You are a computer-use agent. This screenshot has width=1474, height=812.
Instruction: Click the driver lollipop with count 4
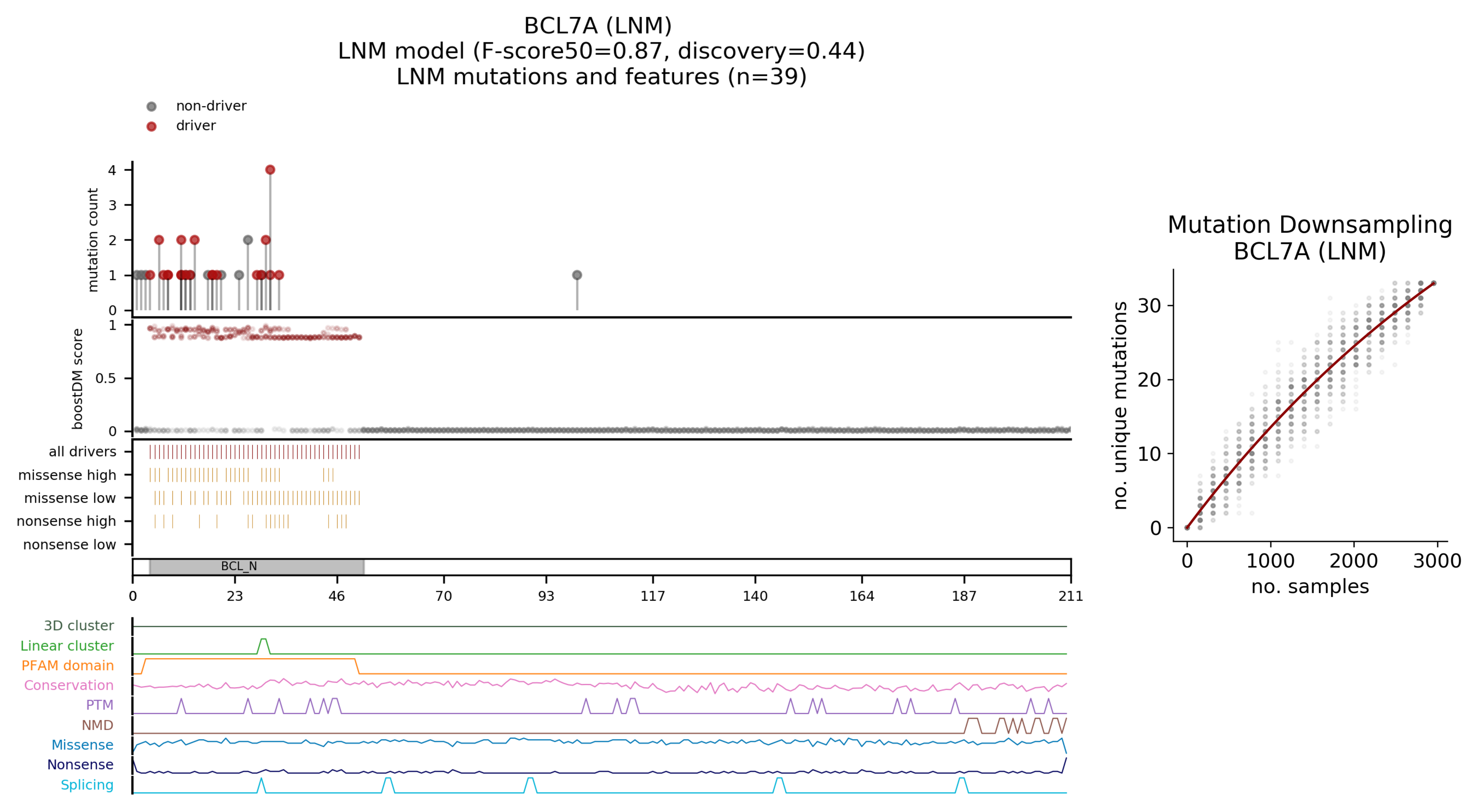pos(270,170)
